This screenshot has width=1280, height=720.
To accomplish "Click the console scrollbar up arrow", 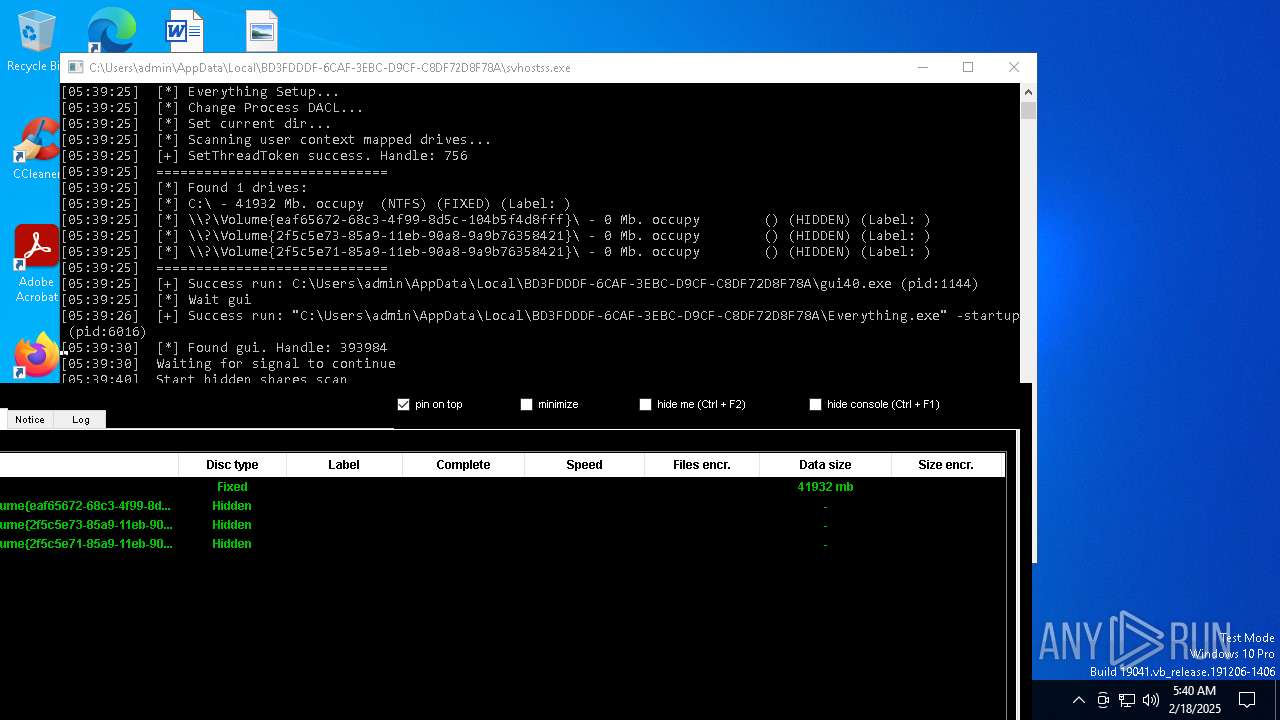I will coord(1028,92).
